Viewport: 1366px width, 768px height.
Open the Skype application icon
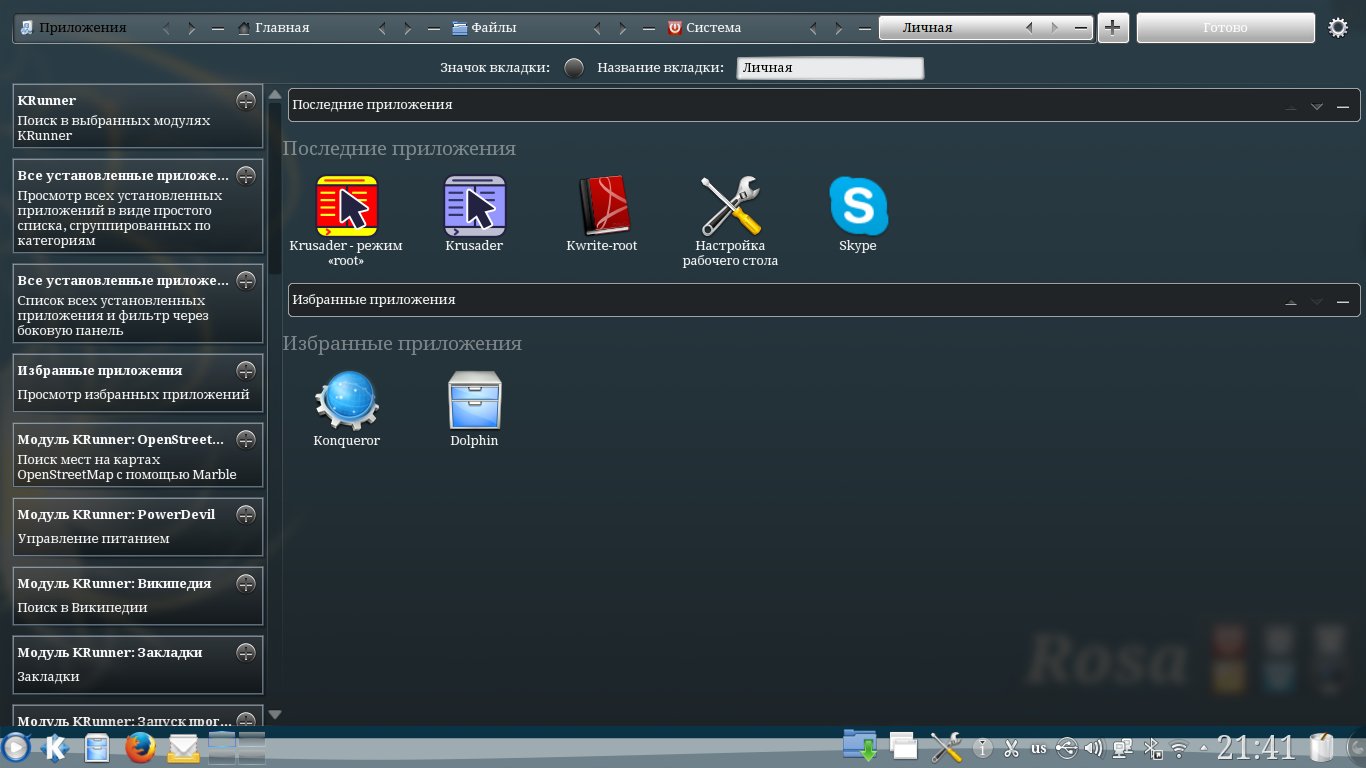(858, 206)
